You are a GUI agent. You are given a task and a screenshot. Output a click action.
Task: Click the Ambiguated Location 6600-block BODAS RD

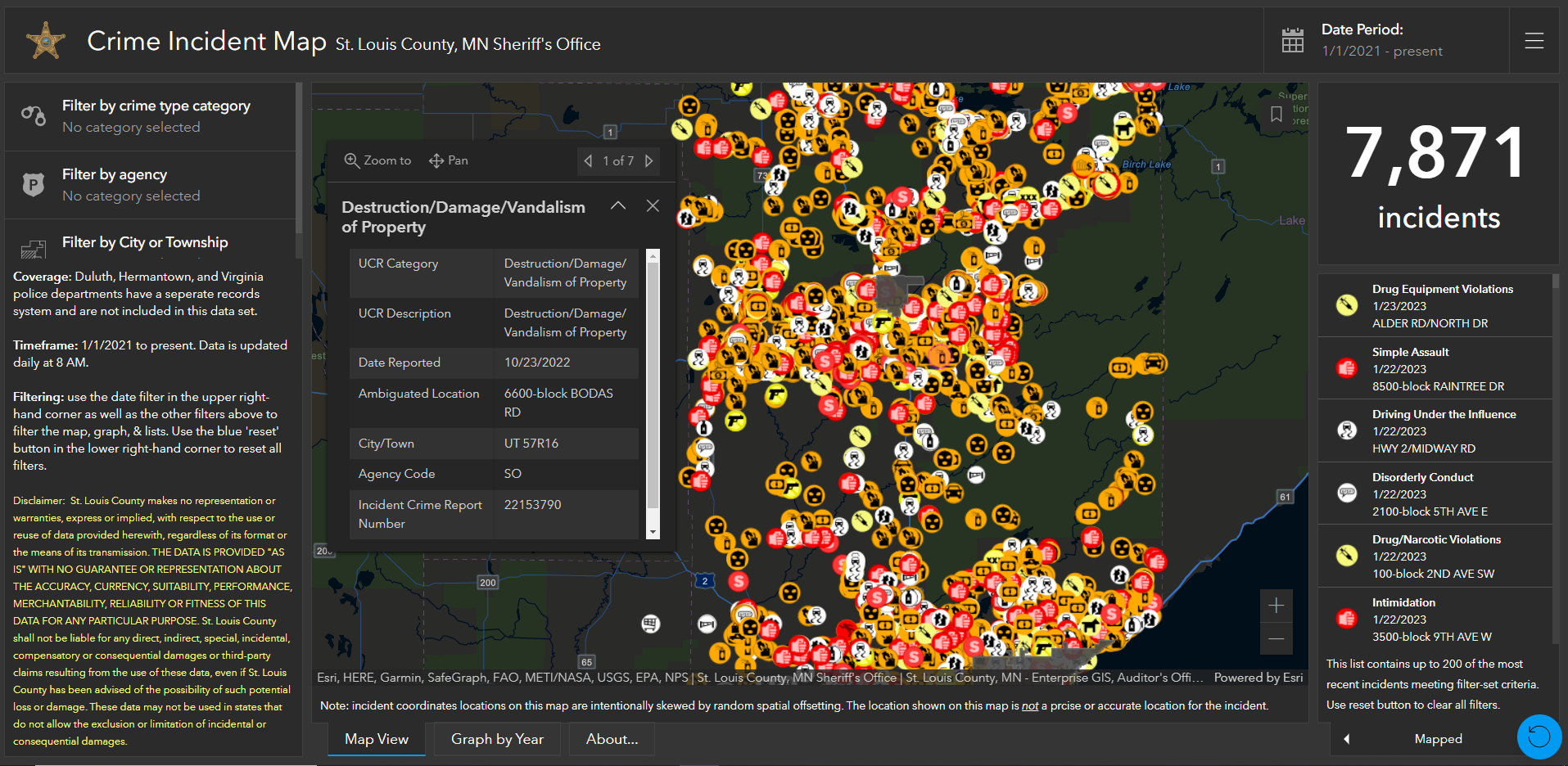pyautogui.click(x=558, y=403)
